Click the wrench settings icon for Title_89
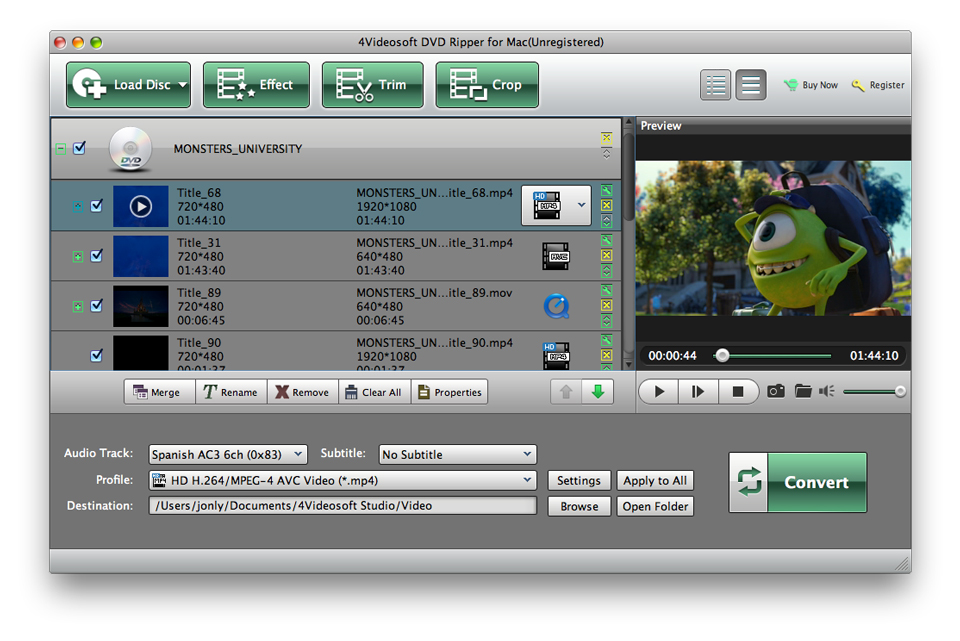This screenshot has height=641, width=960. tap(606, 290)
